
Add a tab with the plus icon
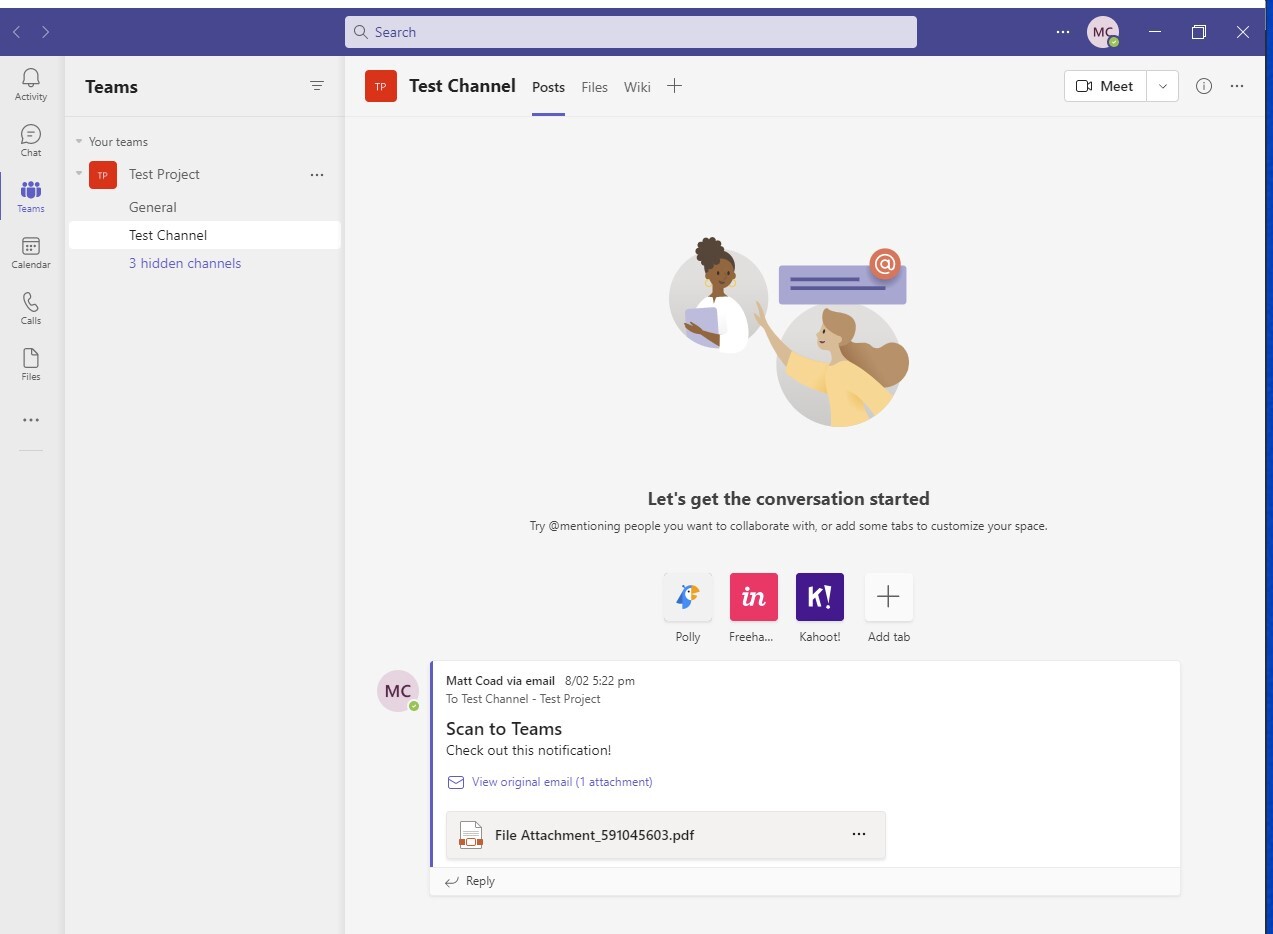(674, 86)
